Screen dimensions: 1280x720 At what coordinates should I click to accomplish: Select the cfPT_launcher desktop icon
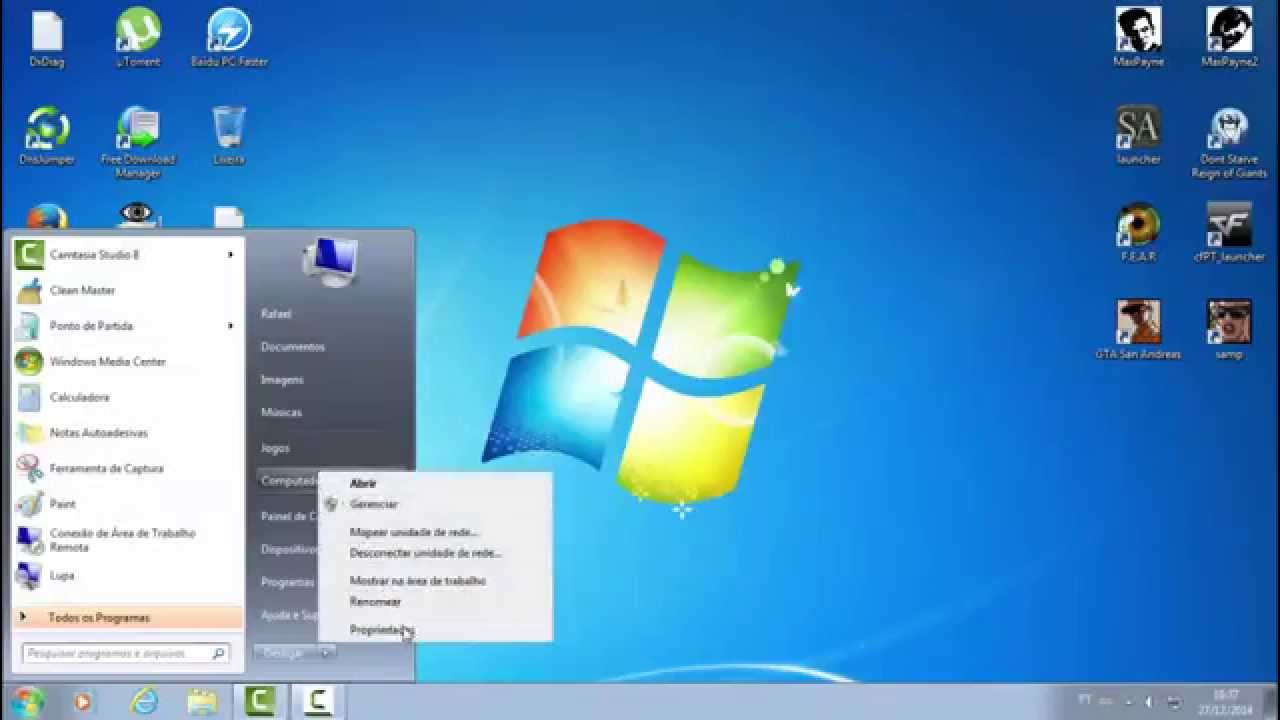1229,232
